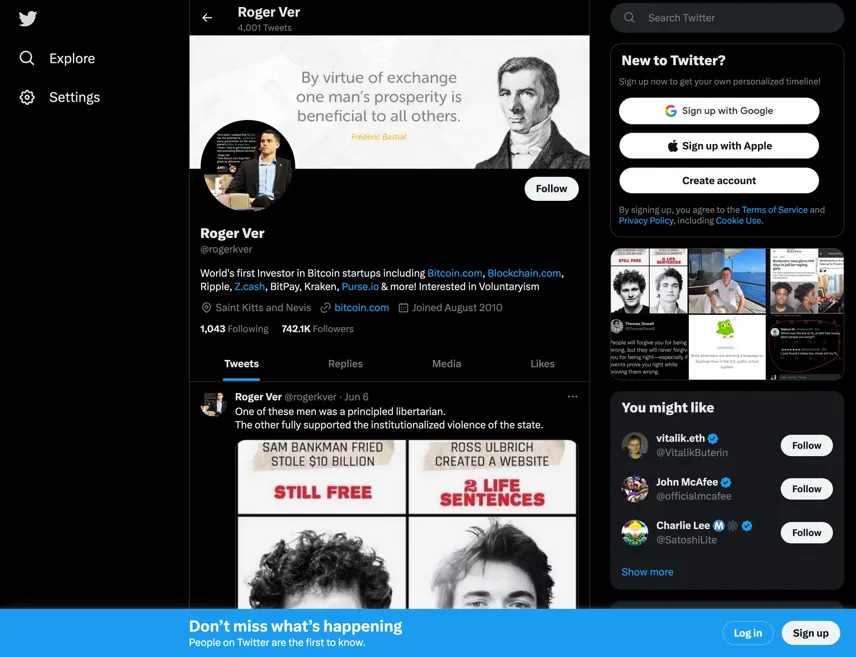Open Purse.io link in the bio

(360, 287)
